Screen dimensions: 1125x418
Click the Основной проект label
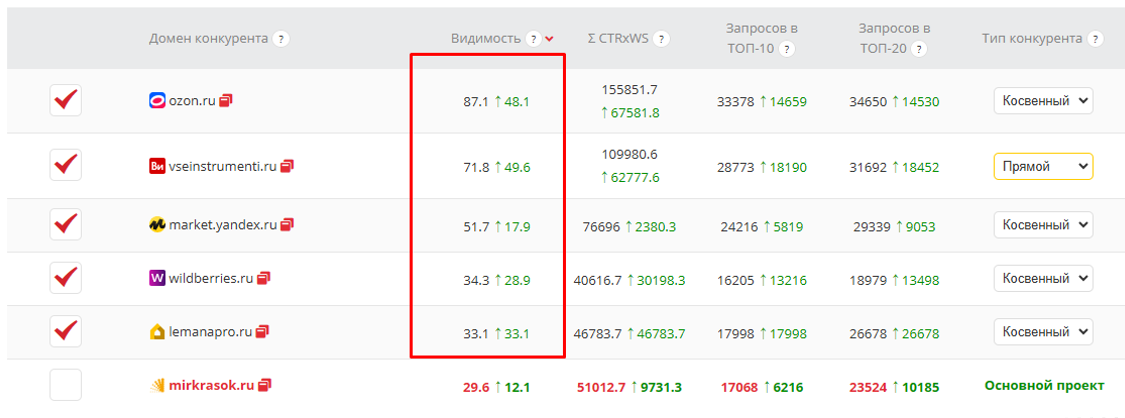(x=1044, y=386)
